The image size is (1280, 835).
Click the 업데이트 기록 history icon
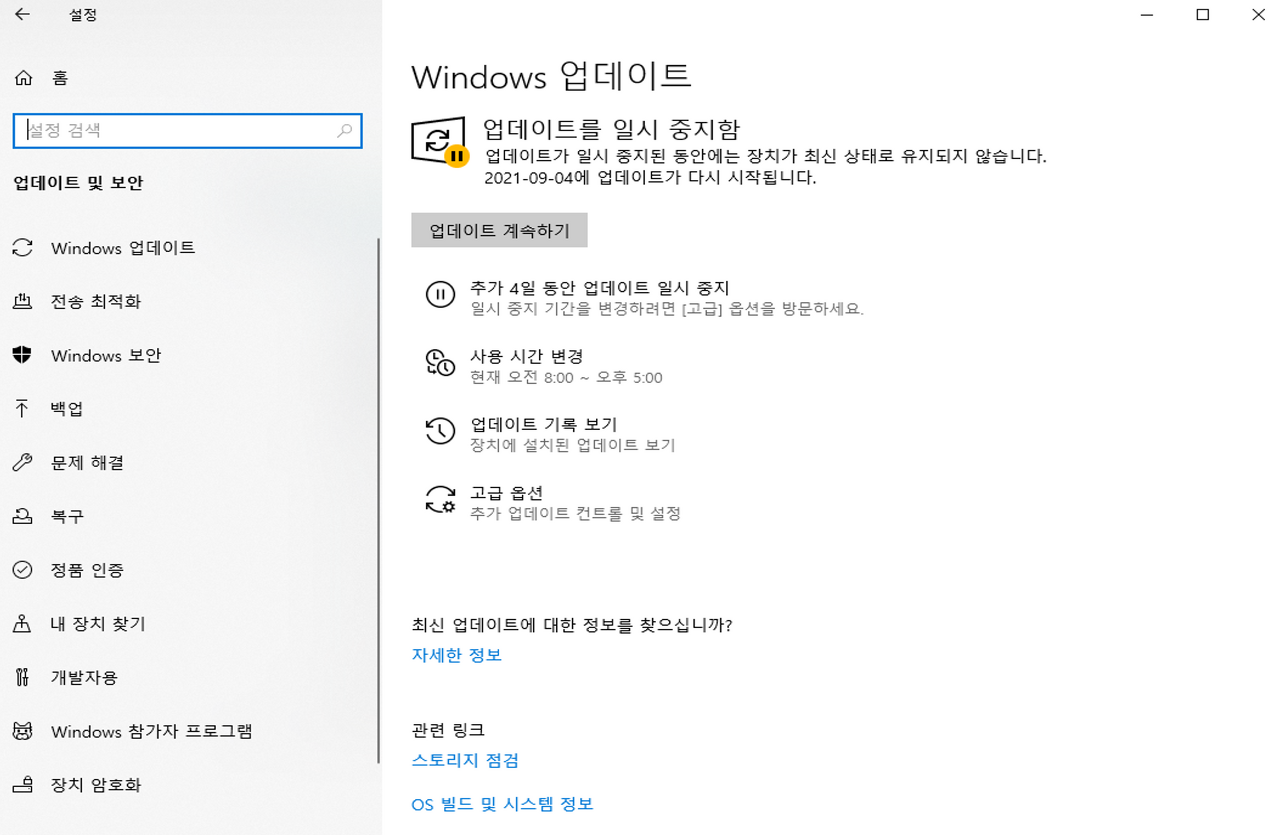[x=440, y=431]
